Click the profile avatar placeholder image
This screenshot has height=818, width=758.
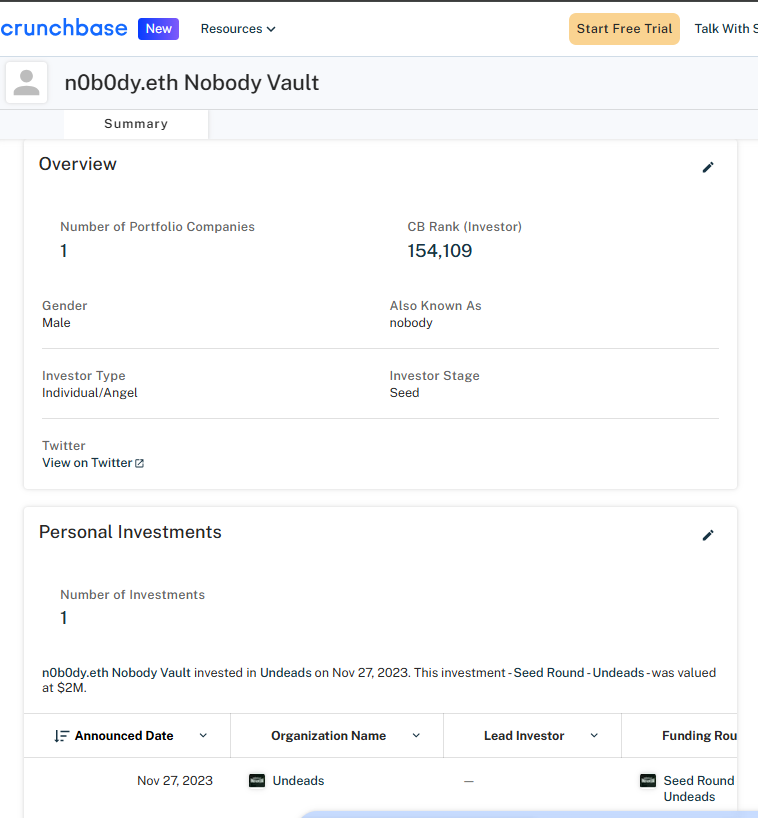(x=27, y=82)
